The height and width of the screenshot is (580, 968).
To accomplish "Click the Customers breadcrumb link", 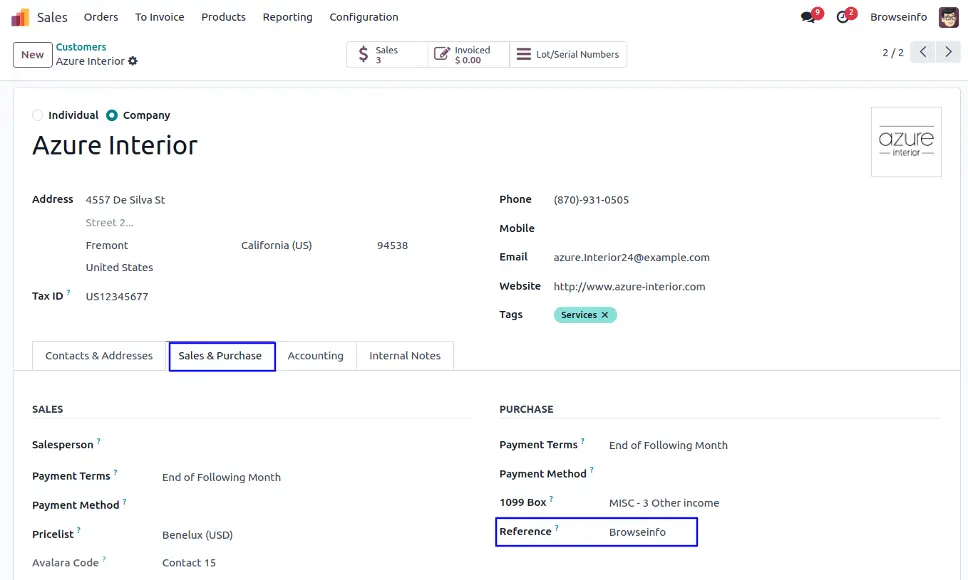I will click(81, 47).
